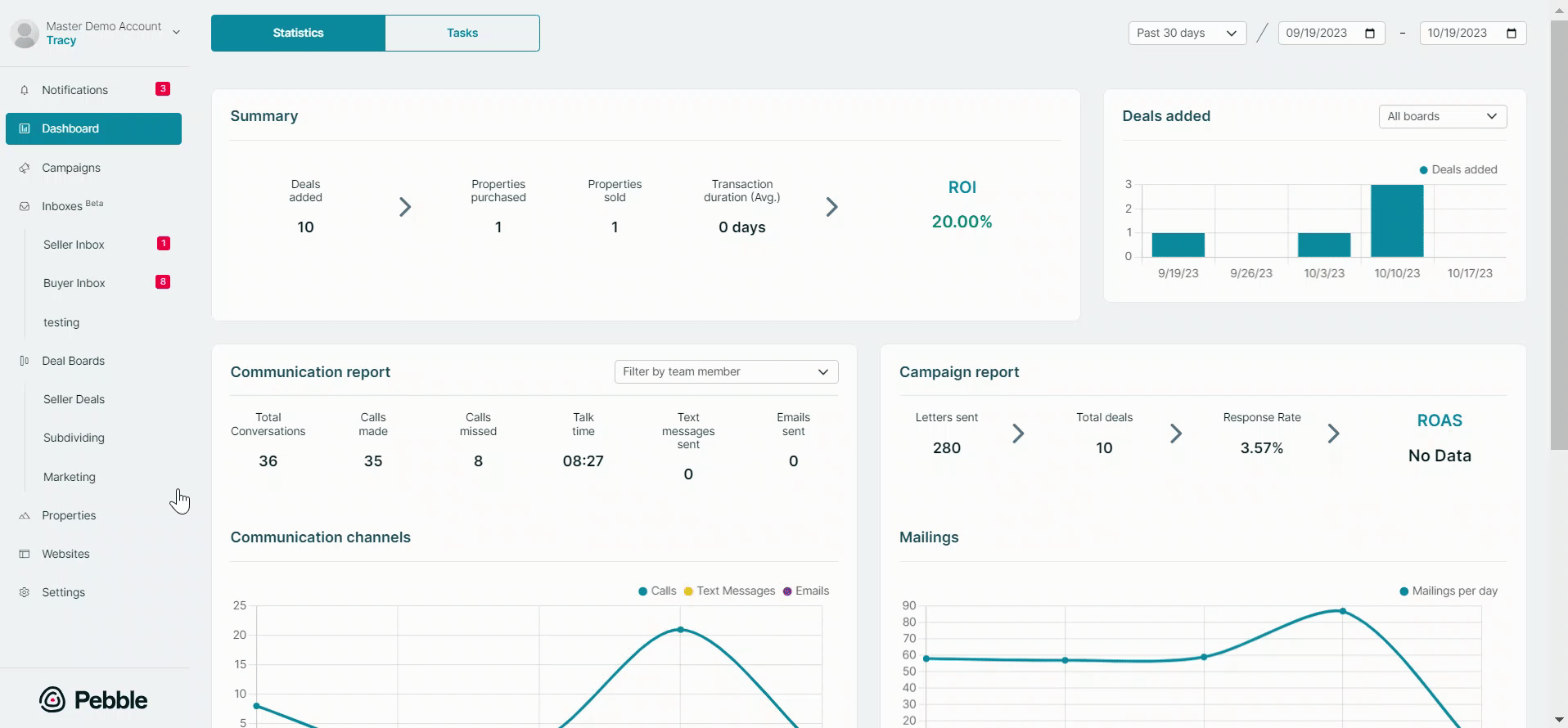Click the arrow after Total deals
The width and height of the screenshot is (1568, 728).
pos(1176,434)
